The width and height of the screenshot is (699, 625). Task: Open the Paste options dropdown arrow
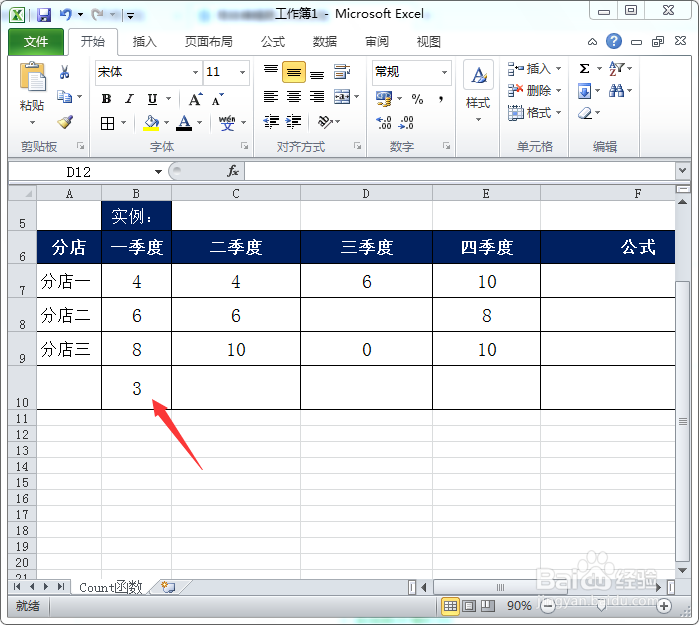[x=32, y=123]
